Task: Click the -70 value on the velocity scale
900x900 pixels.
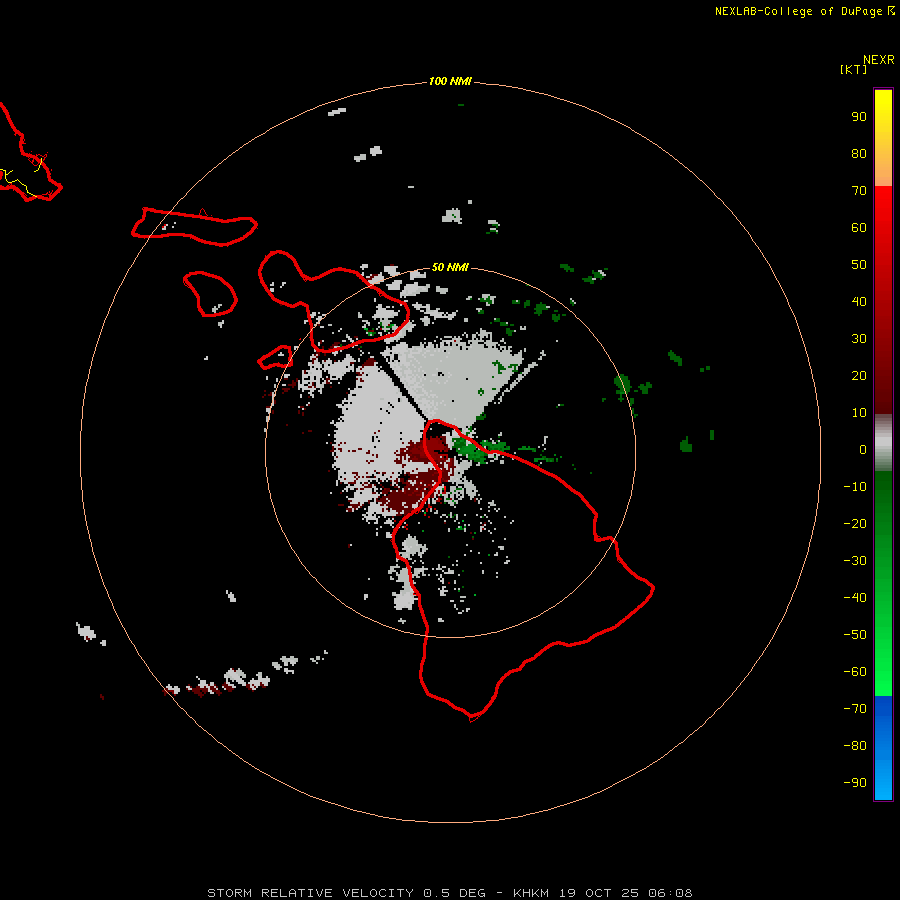Action: click(x=855, y=709)
